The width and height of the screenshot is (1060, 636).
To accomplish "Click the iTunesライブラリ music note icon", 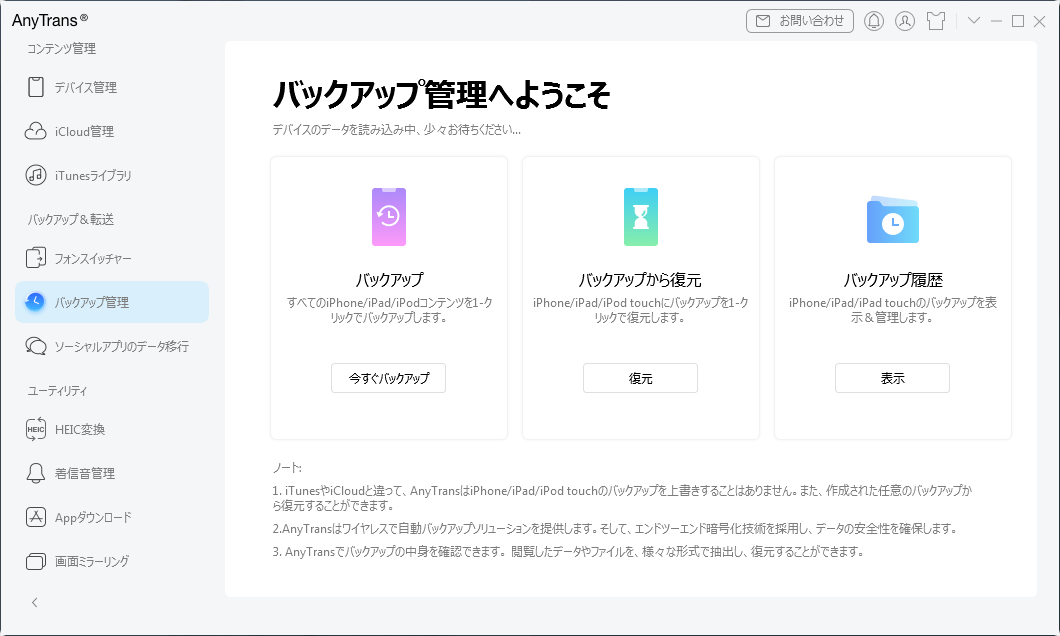I will [x=36, y=175].
